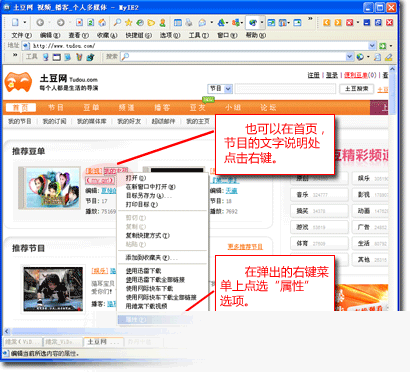Choose 打开 in the context menu
410x373 pixels.
click(x=162, y=178)
